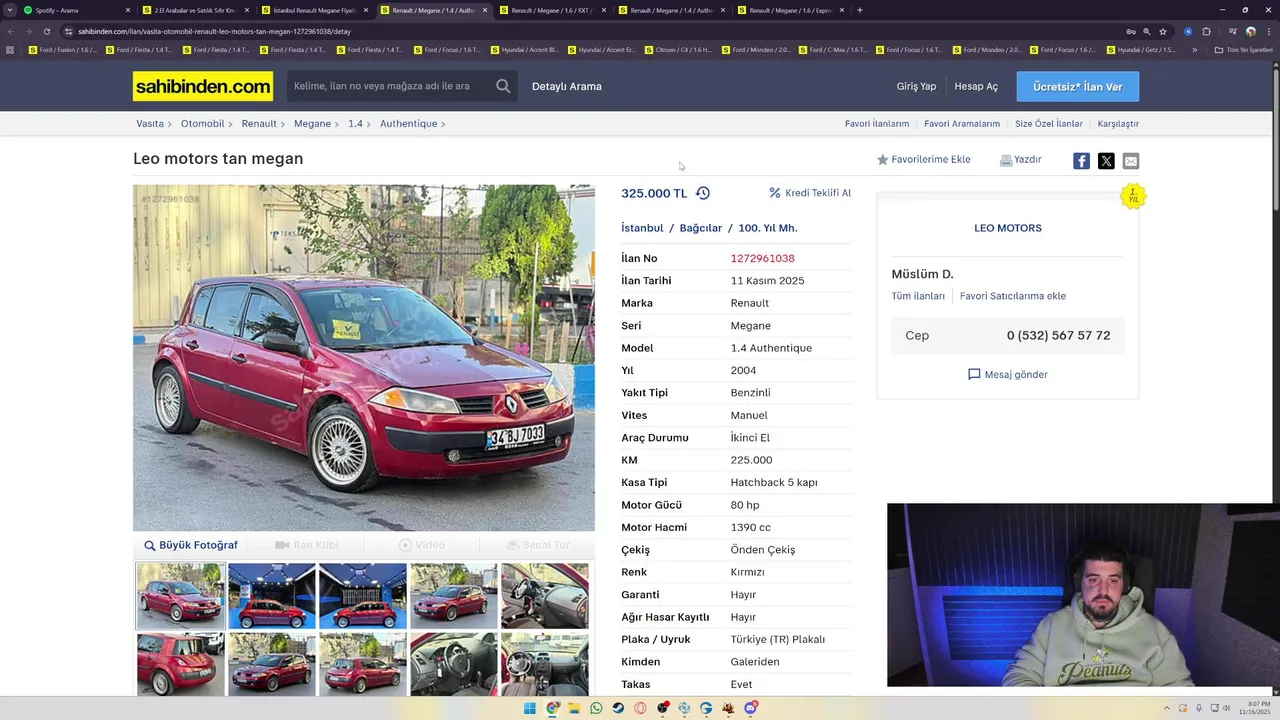The image size is (1280, 720).
Task: Open the Citroen / C4 bookmark
Action: (x=677, y=49)
